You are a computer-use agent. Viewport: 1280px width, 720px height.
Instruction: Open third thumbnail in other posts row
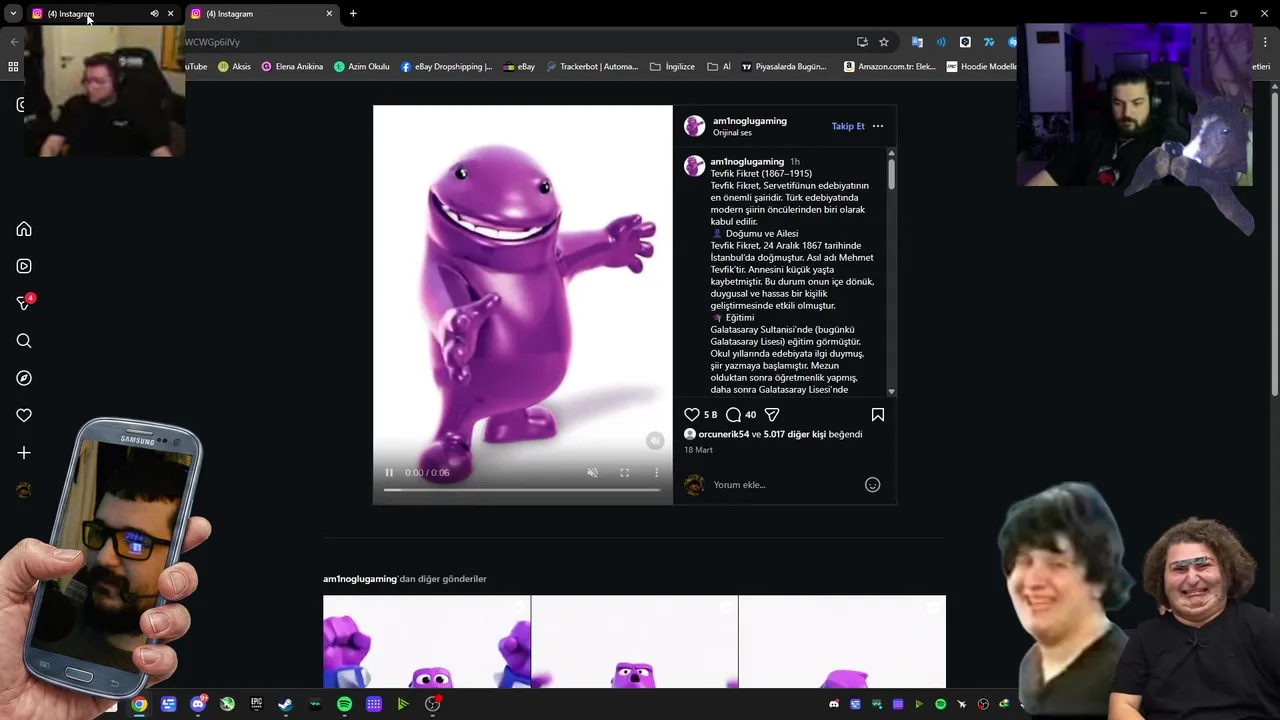(842, 642)
